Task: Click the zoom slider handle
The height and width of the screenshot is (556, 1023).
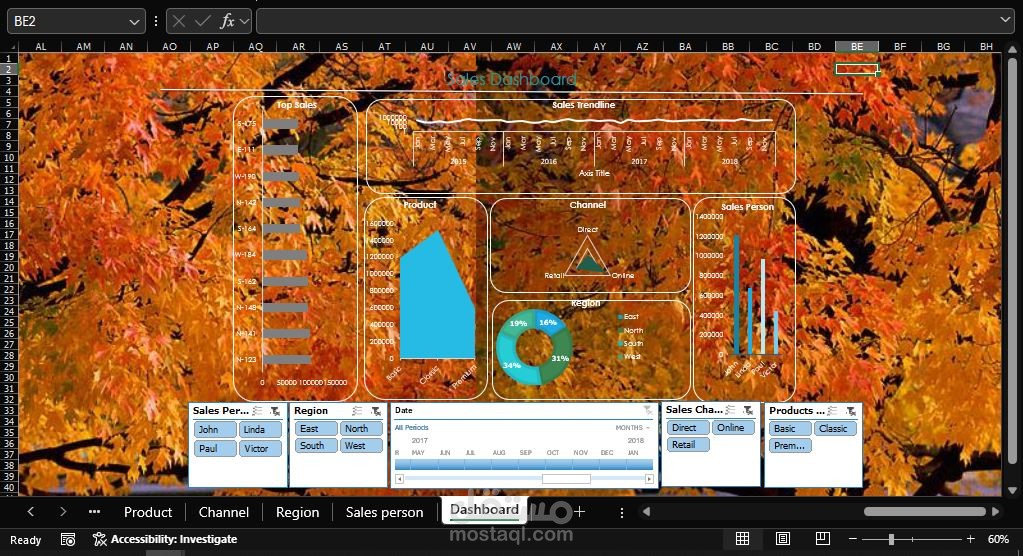Action: (891, 539)
